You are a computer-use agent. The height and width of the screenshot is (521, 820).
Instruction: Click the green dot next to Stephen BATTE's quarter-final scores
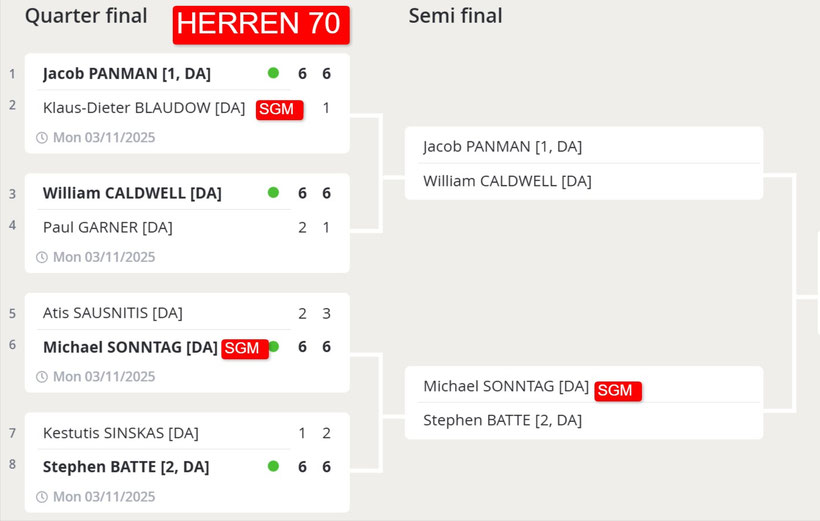(273, 466)
